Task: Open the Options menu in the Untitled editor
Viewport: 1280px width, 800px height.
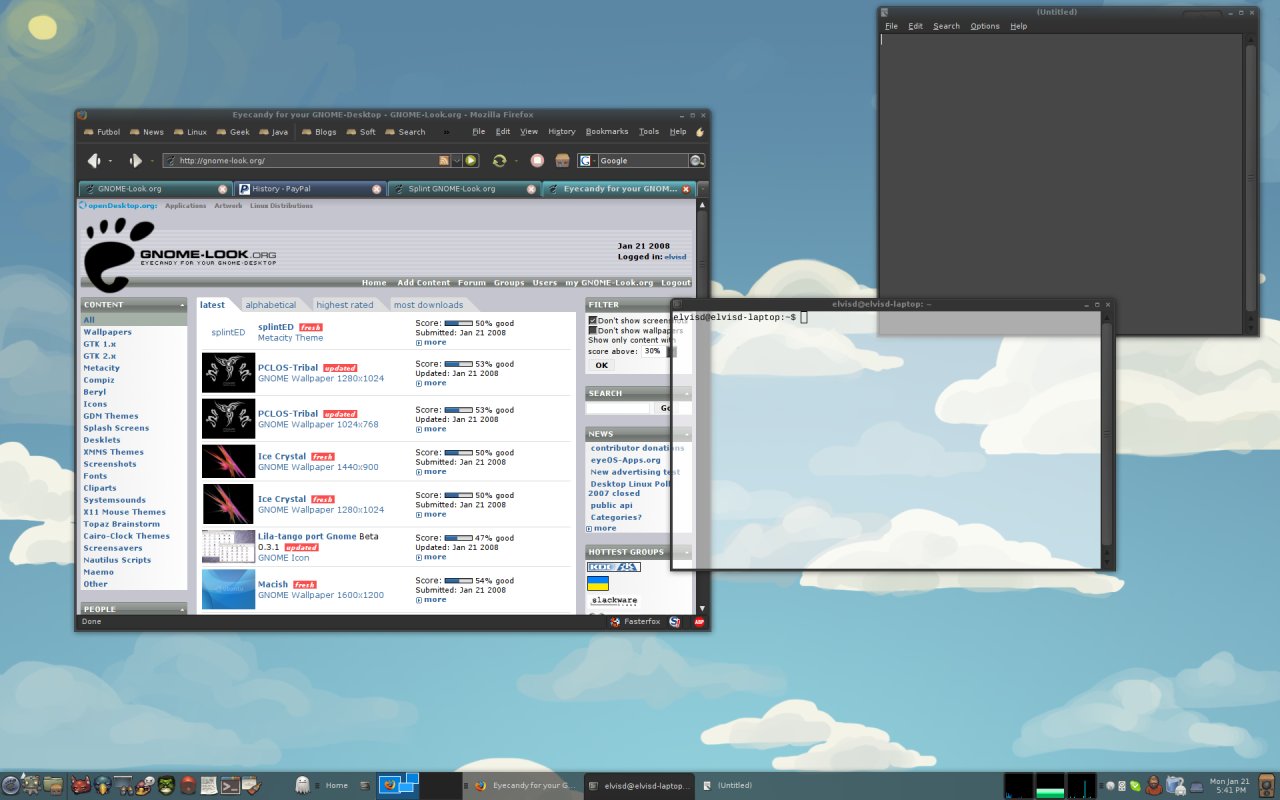Action: click(x=985, y=26)
